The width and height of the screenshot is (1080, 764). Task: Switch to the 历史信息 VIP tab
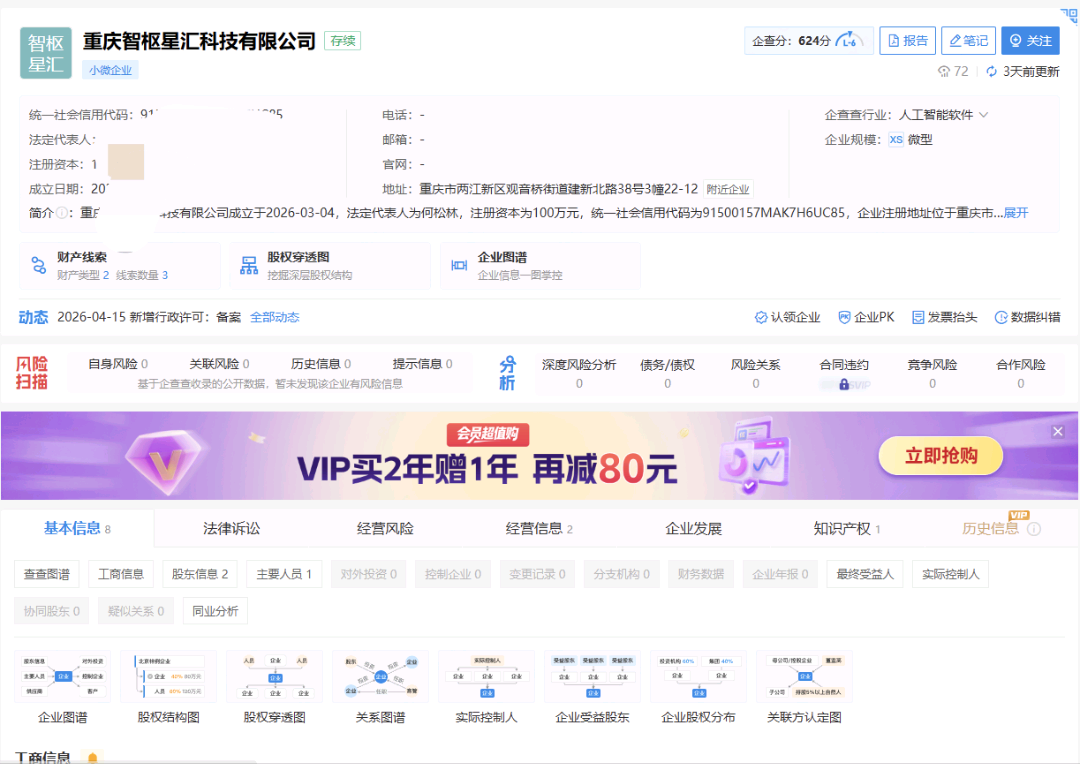[x=990, y=528]
